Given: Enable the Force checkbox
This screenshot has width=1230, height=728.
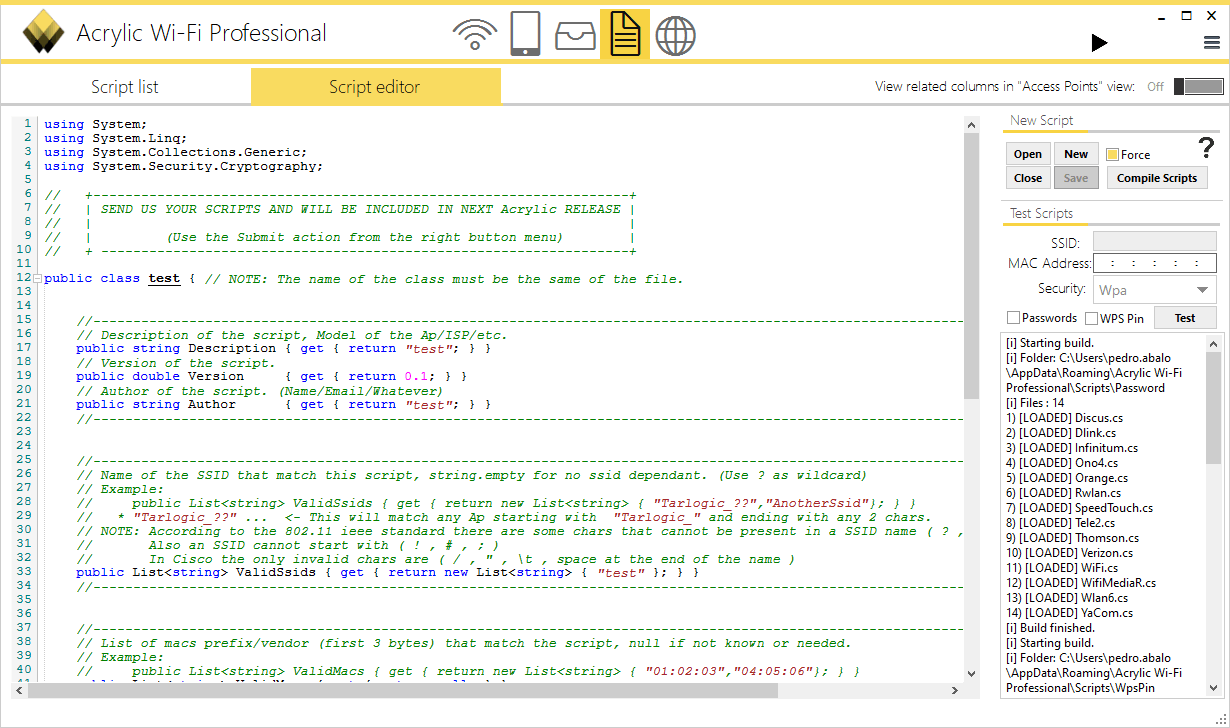Looking at the screenshot, I should tap(1112, 155).
